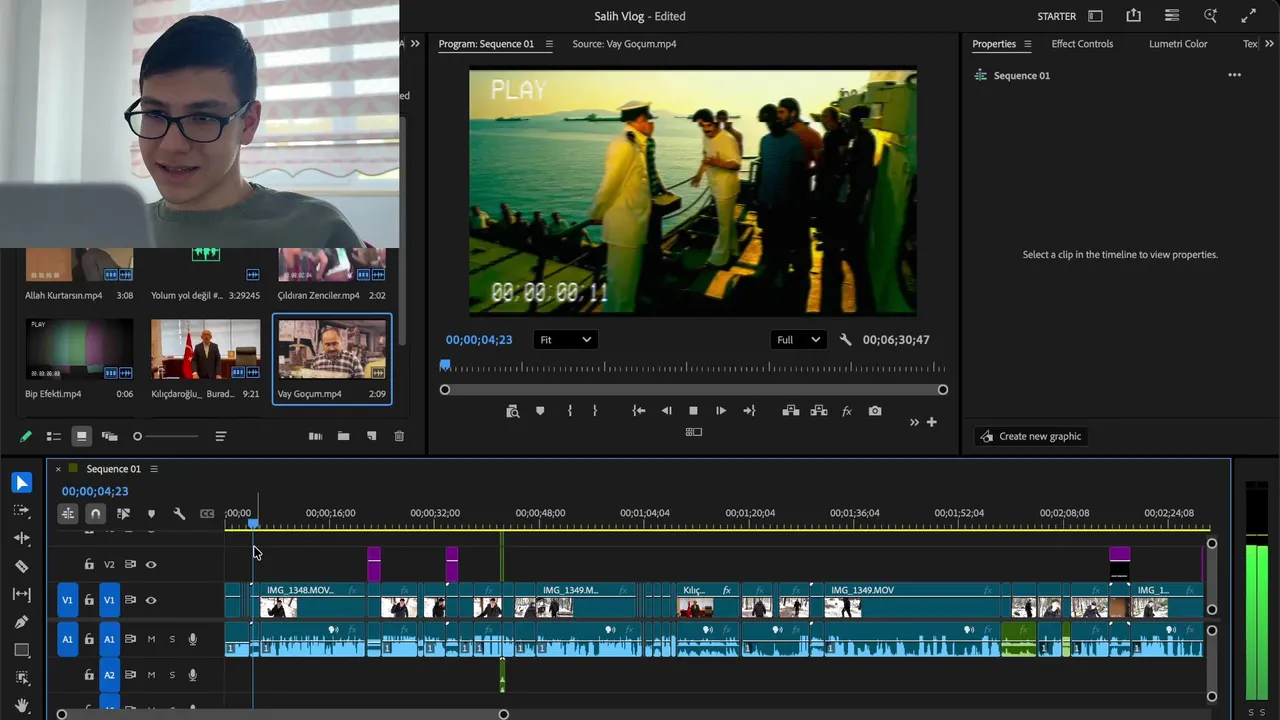The width and height of the screenshot is (1280, 720).
Task: Solo the A1 audio track
Action: [172, 639]
